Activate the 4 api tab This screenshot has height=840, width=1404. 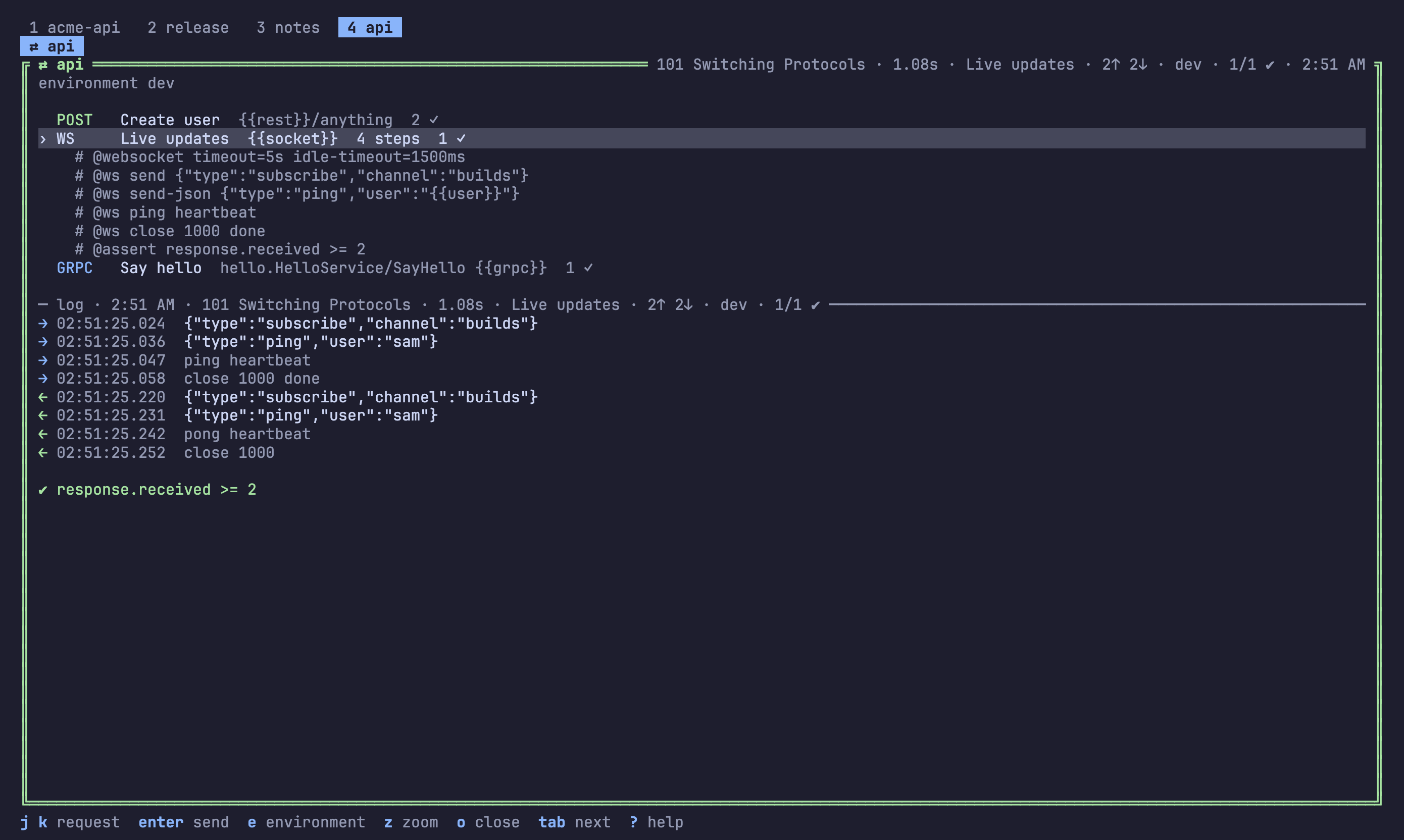[370, 27]
